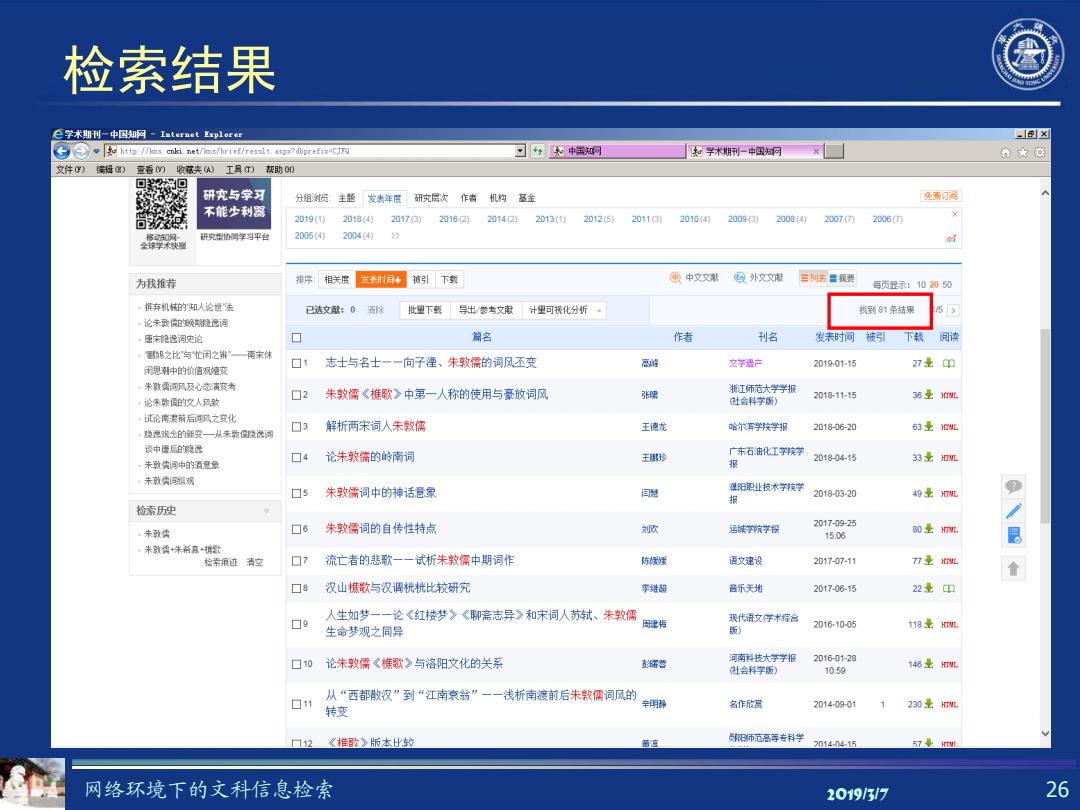1080x810 pixels.
Task: Open the 查看 menu
Action: [151, 169]
